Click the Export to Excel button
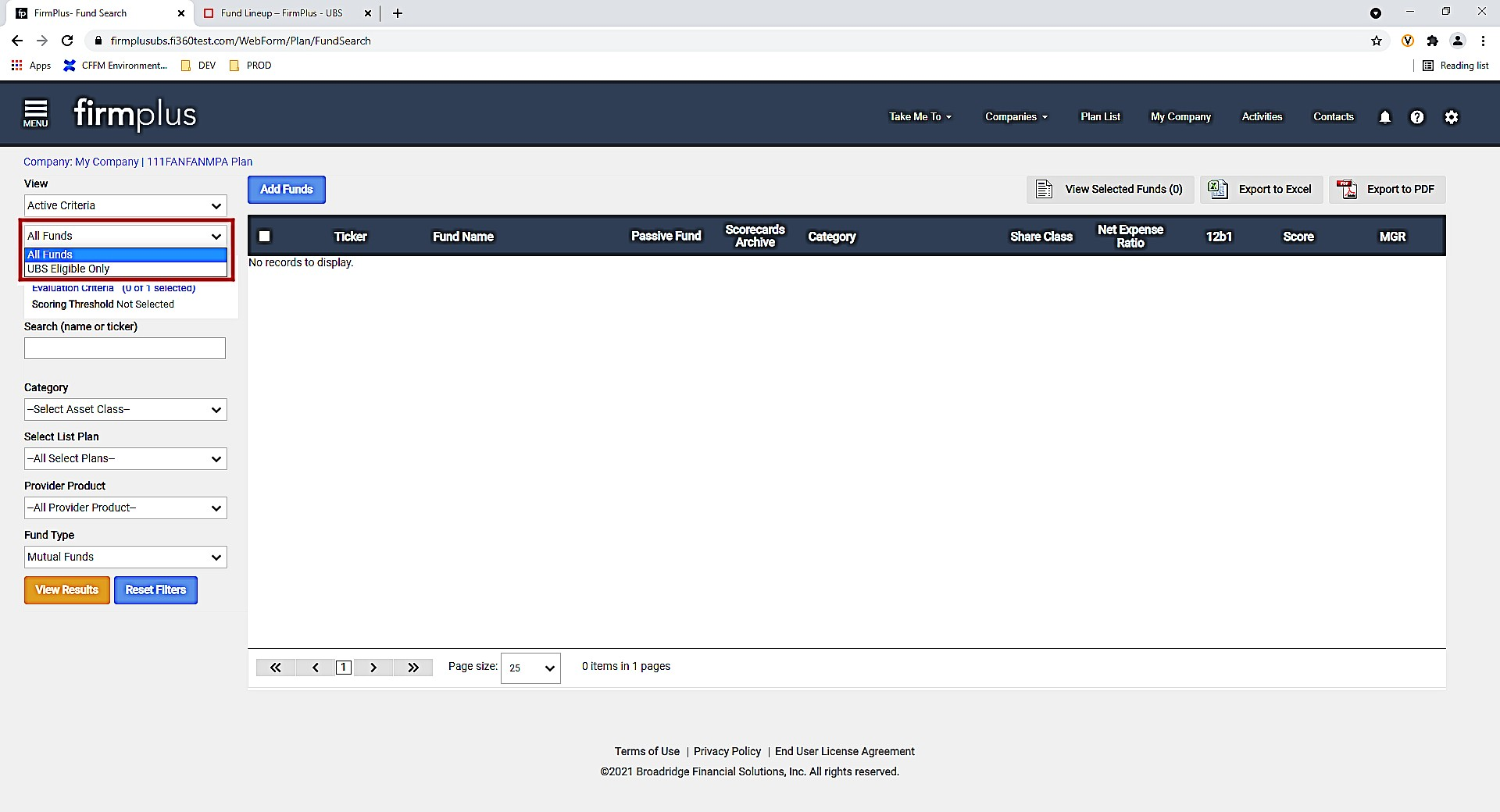The width and height of the screenshot is (1500, 812). [x=1261, y=189]
